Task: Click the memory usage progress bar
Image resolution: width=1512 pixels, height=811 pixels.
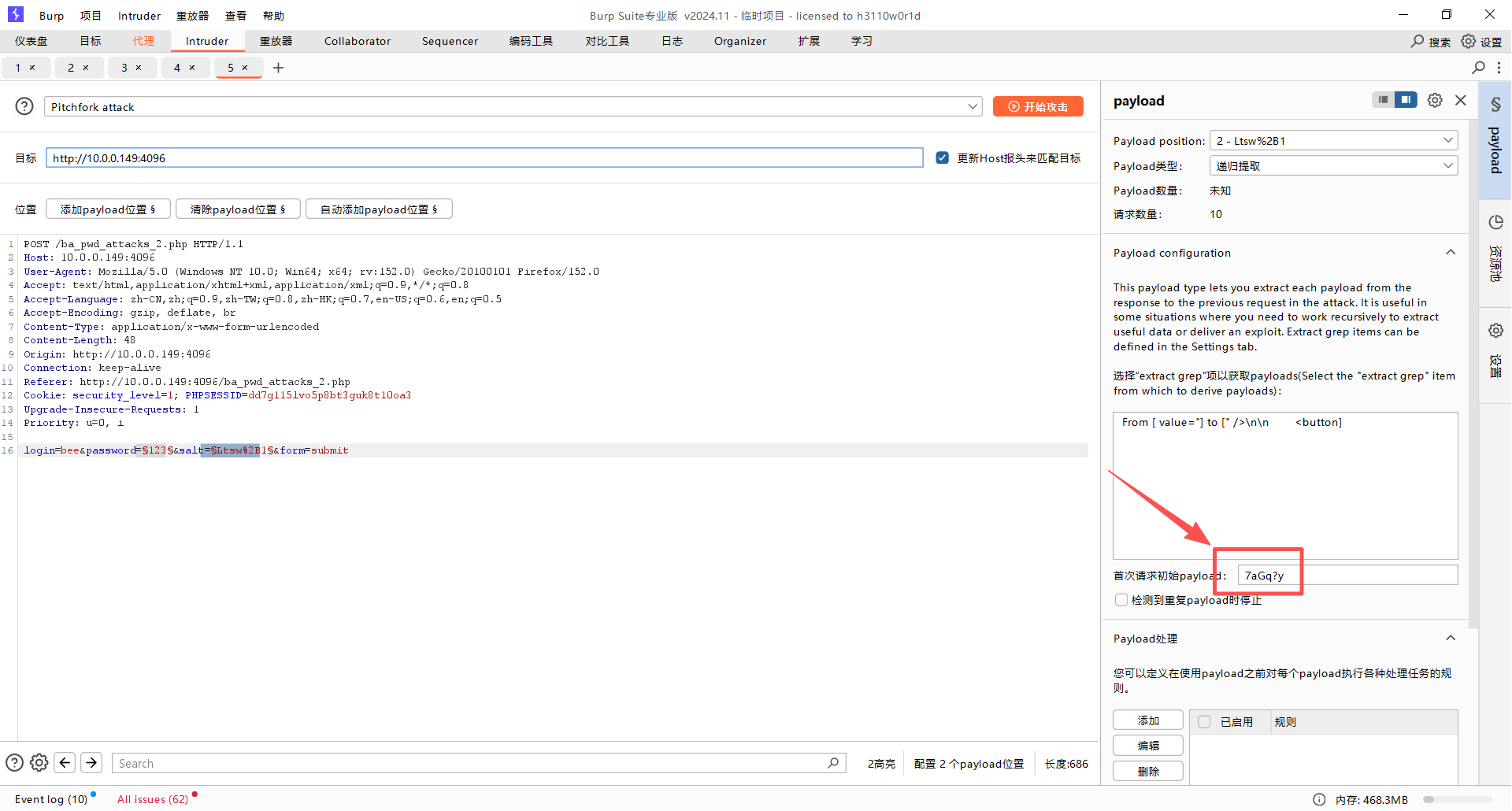Action: point(1457,799)
